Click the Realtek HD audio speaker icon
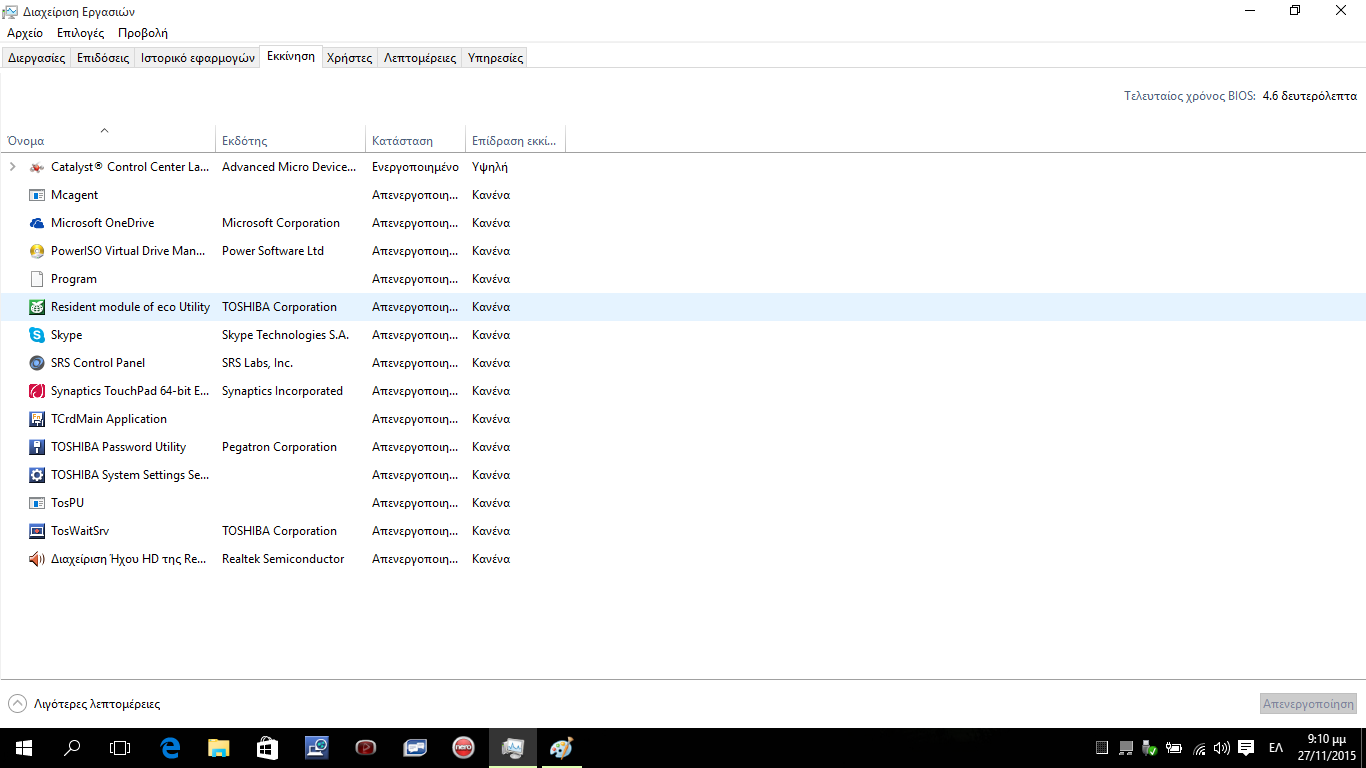1366x768 pixels. pos(37,559)
